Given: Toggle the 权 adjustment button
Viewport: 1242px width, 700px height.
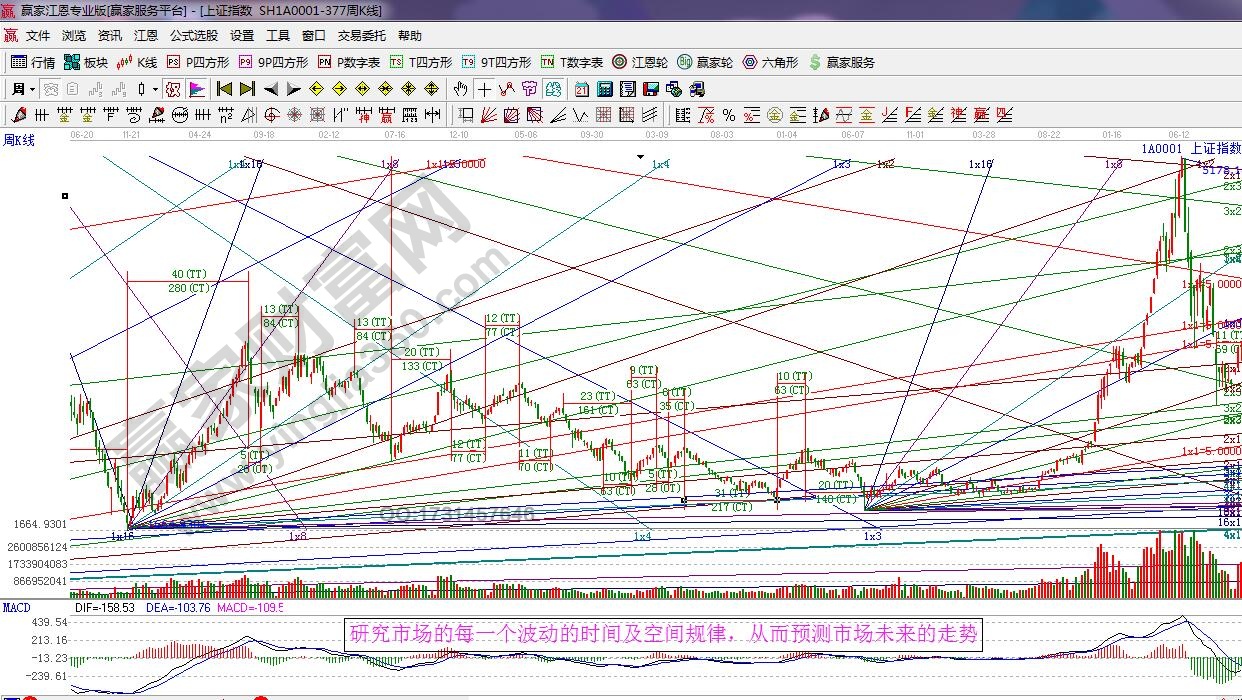Looking at the screenshot, I should [x=173, y=89].
